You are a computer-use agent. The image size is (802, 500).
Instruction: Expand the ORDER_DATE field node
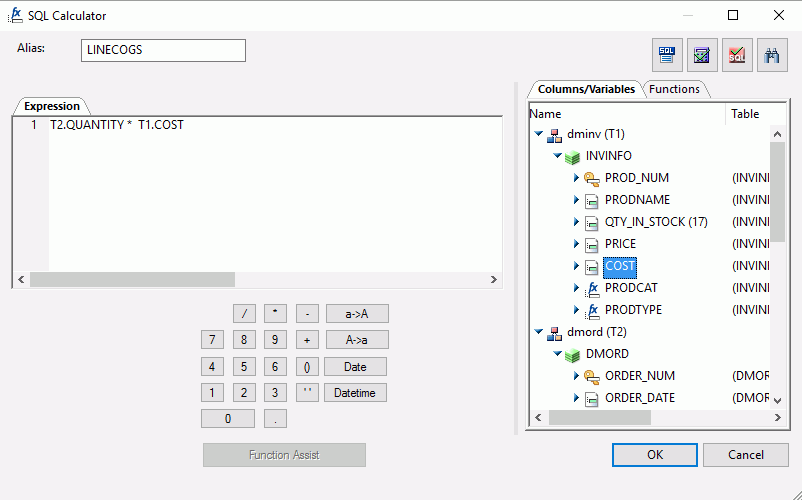pos(576,398)
